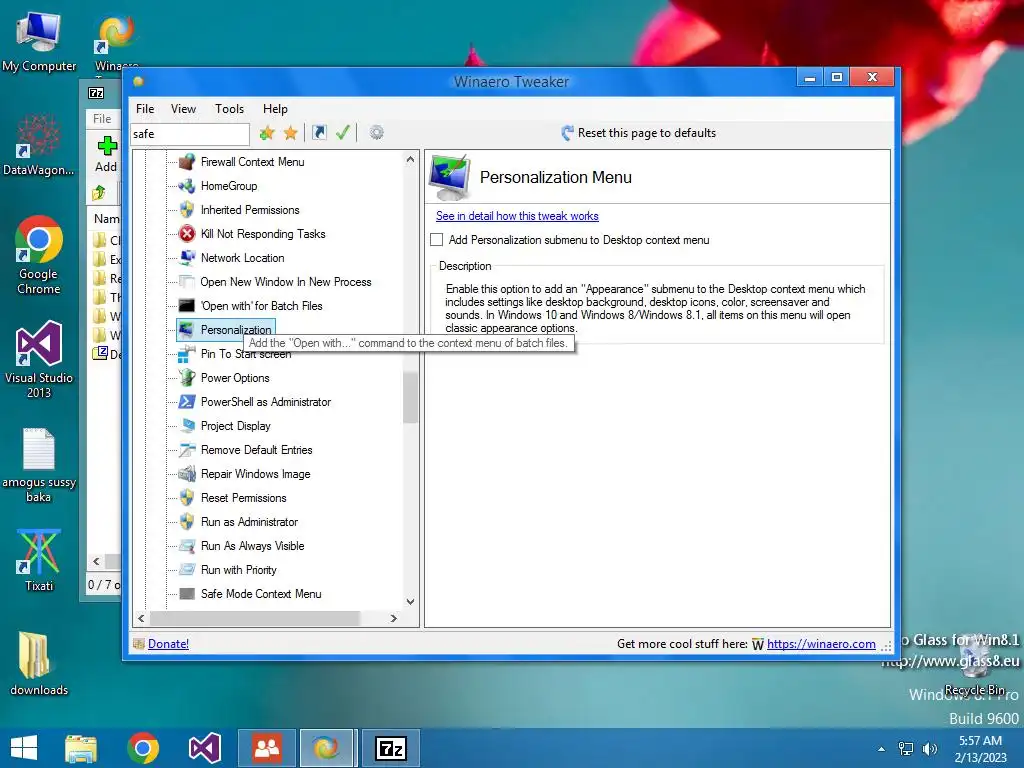
Task: Click the volume icon in system tray
Action: click(929, 748)
